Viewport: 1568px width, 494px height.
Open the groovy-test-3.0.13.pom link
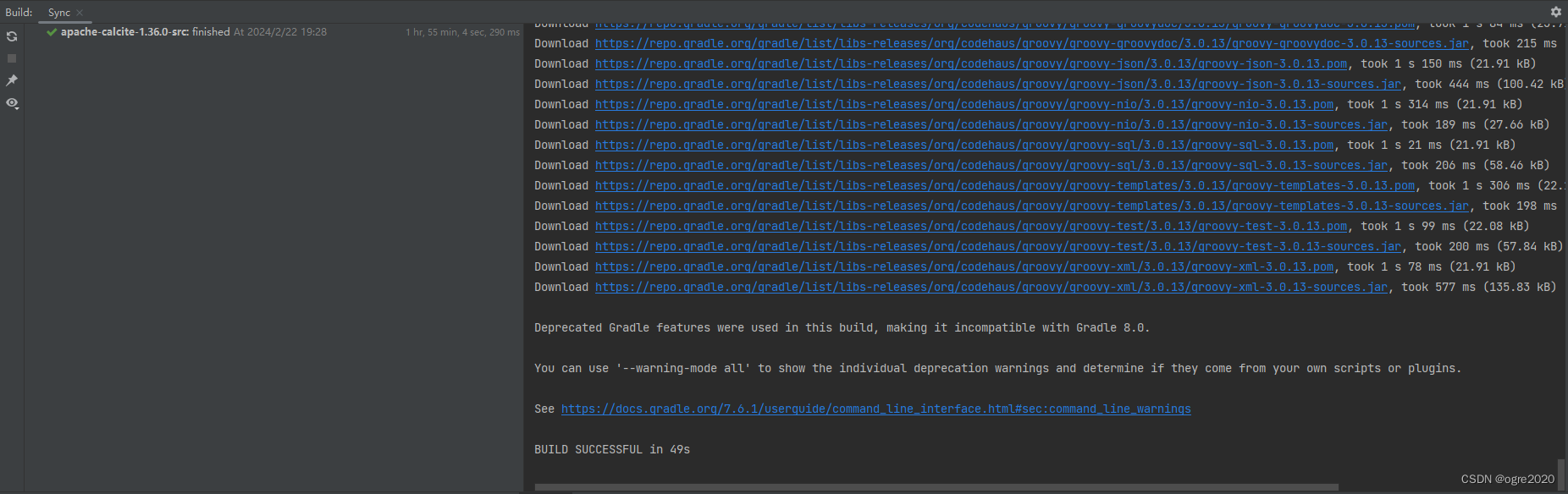coord(970,226)
